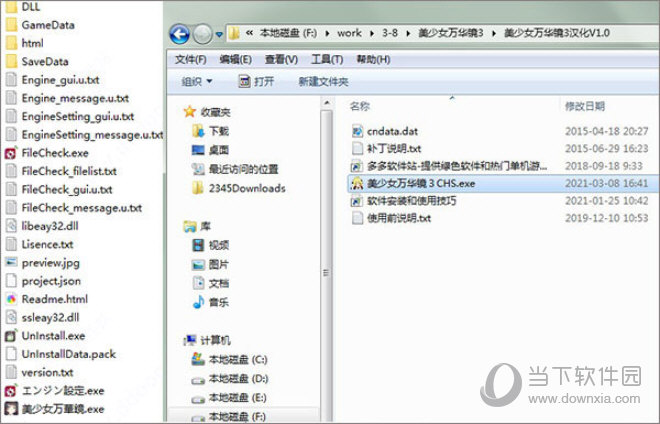Select 收藏夹 star in navigation pane
660x424 pixels.
tap(190, 112)
